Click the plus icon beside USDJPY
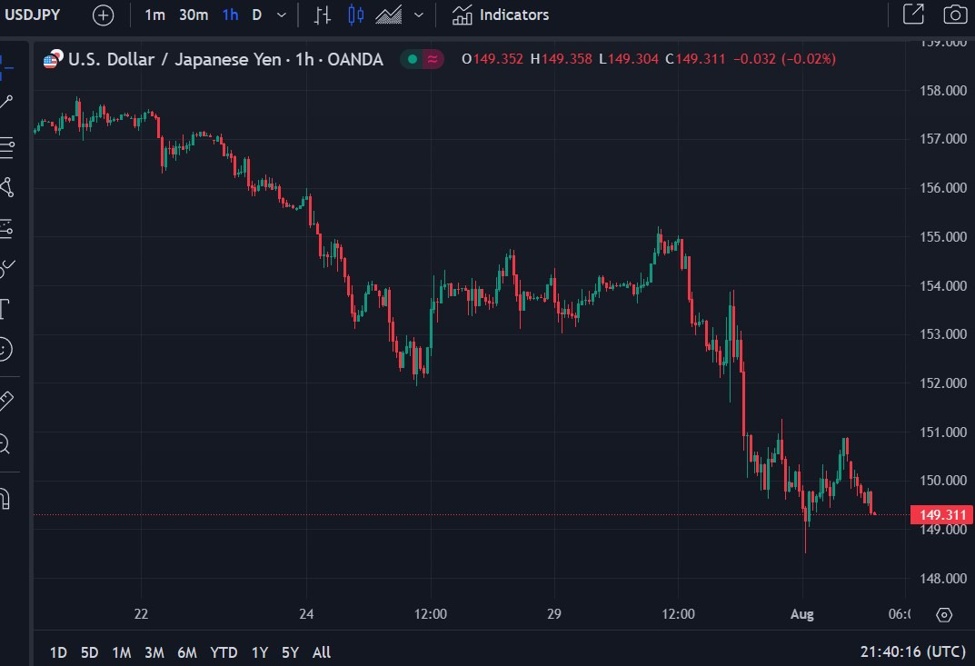Viewport: 975px width, 666px height. 102,14
